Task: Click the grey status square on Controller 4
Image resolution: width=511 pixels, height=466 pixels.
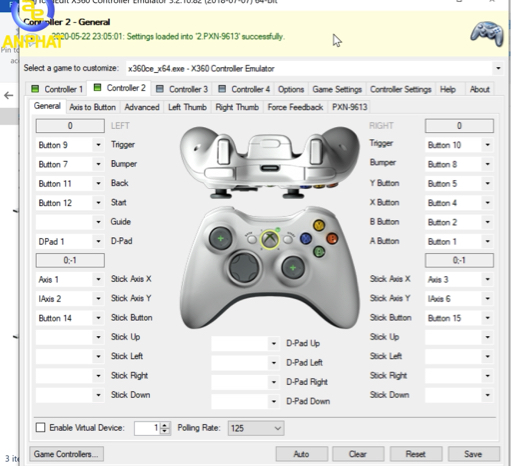Action: (222, 89)
